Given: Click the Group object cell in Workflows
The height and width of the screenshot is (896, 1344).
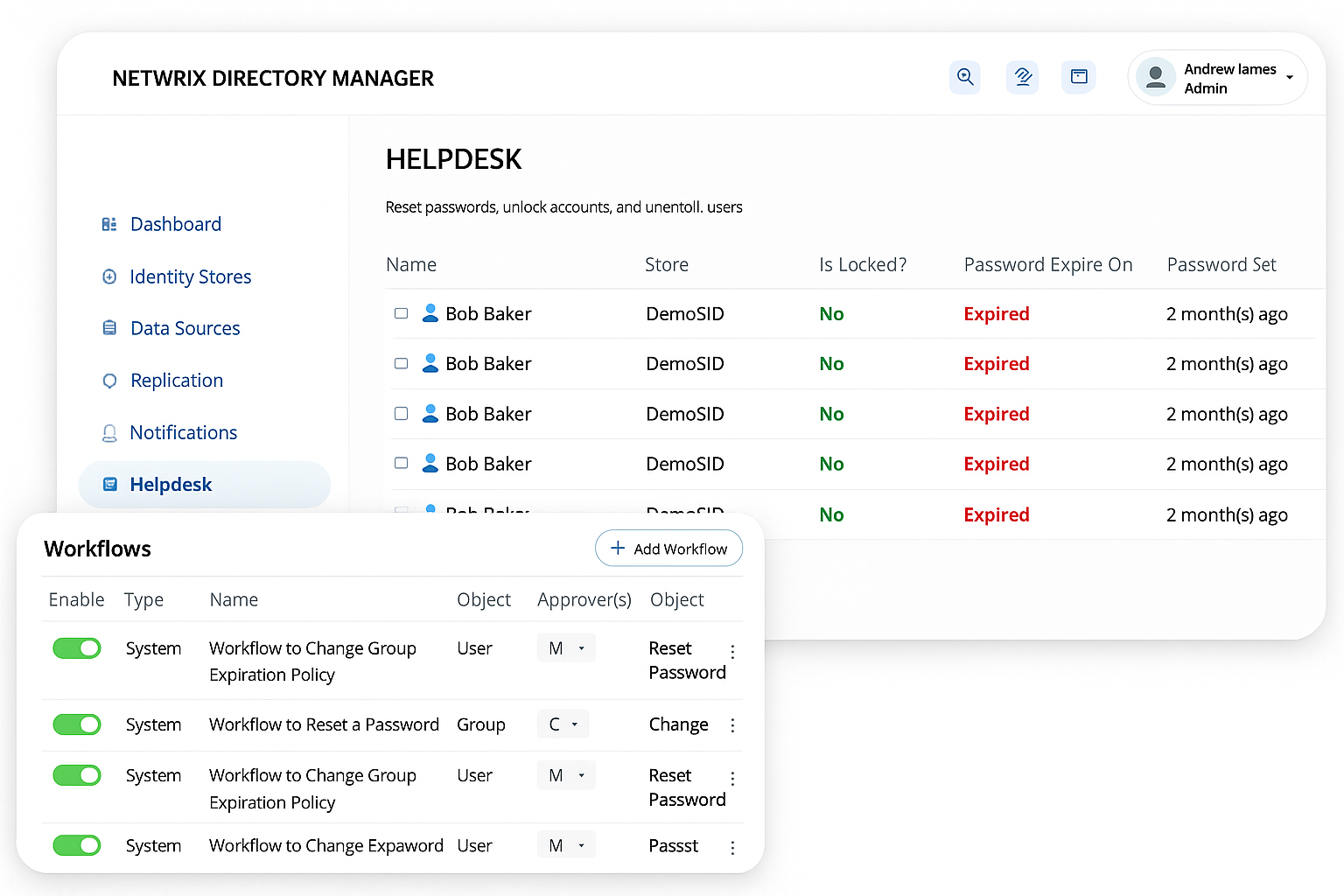Looking at the screenshot, I should tap(481, 725).
